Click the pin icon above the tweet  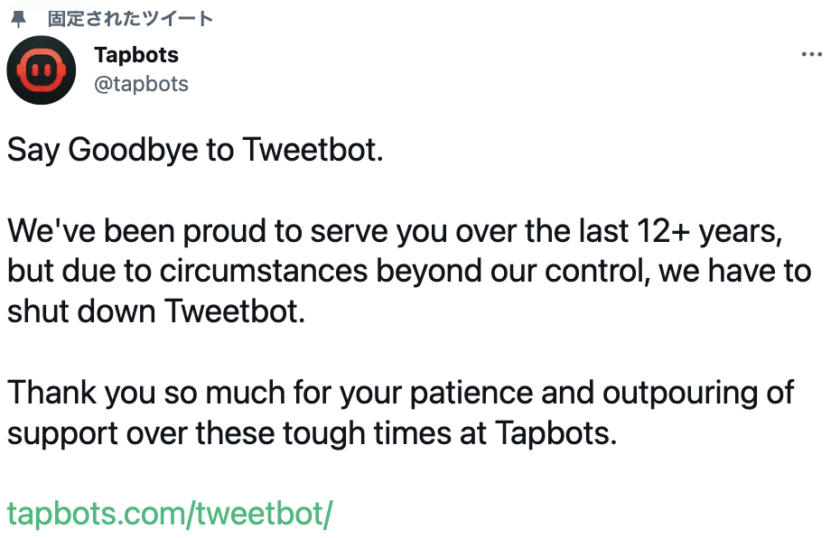tap(19, 19)
